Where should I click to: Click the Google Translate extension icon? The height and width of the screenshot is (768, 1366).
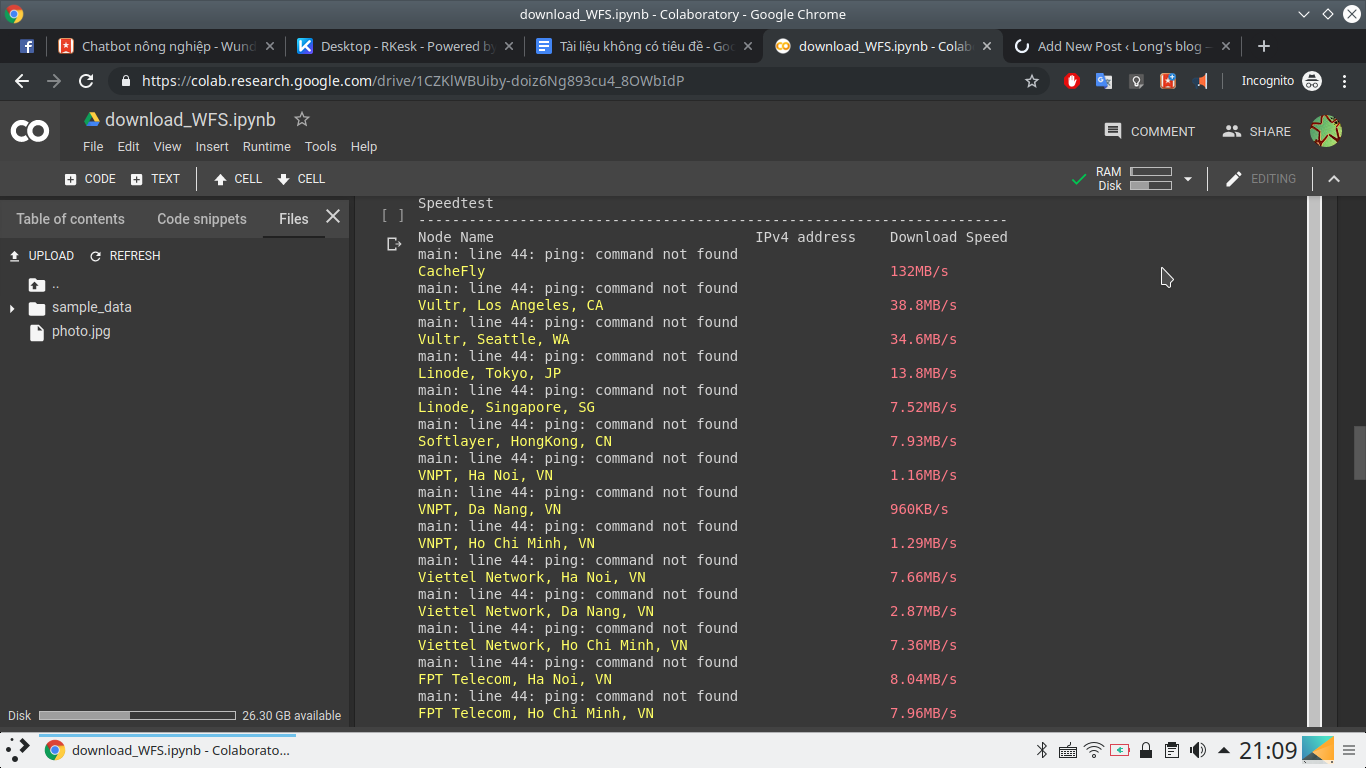point(1104,81)
